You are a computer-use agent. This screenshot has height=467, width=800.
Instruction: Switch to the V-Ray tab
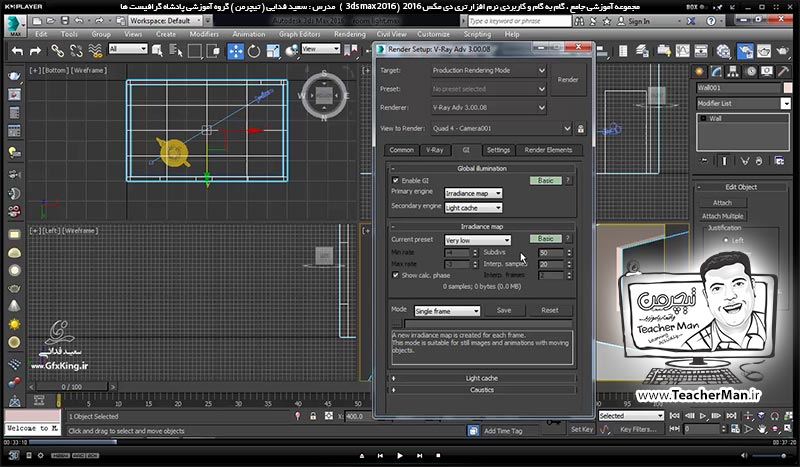tap(435, 150)
